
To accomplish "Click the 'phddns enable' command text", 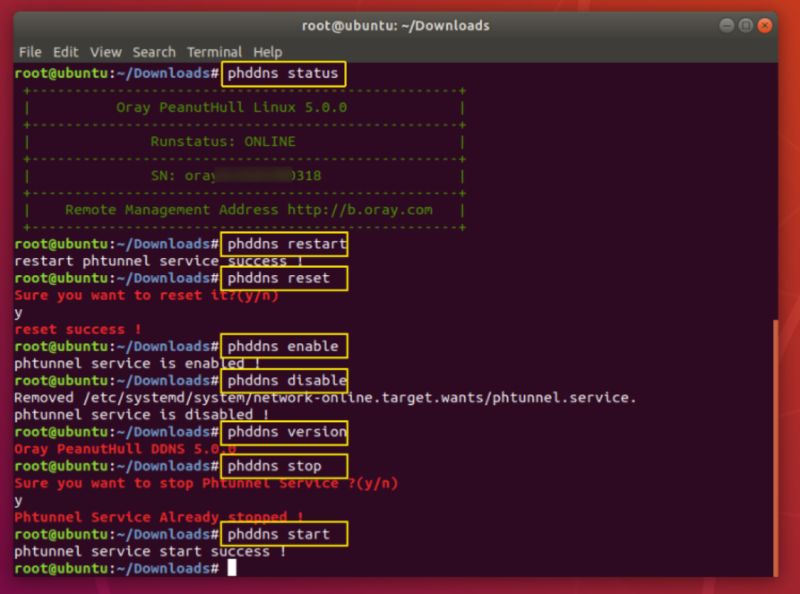I will pos(284,346).
